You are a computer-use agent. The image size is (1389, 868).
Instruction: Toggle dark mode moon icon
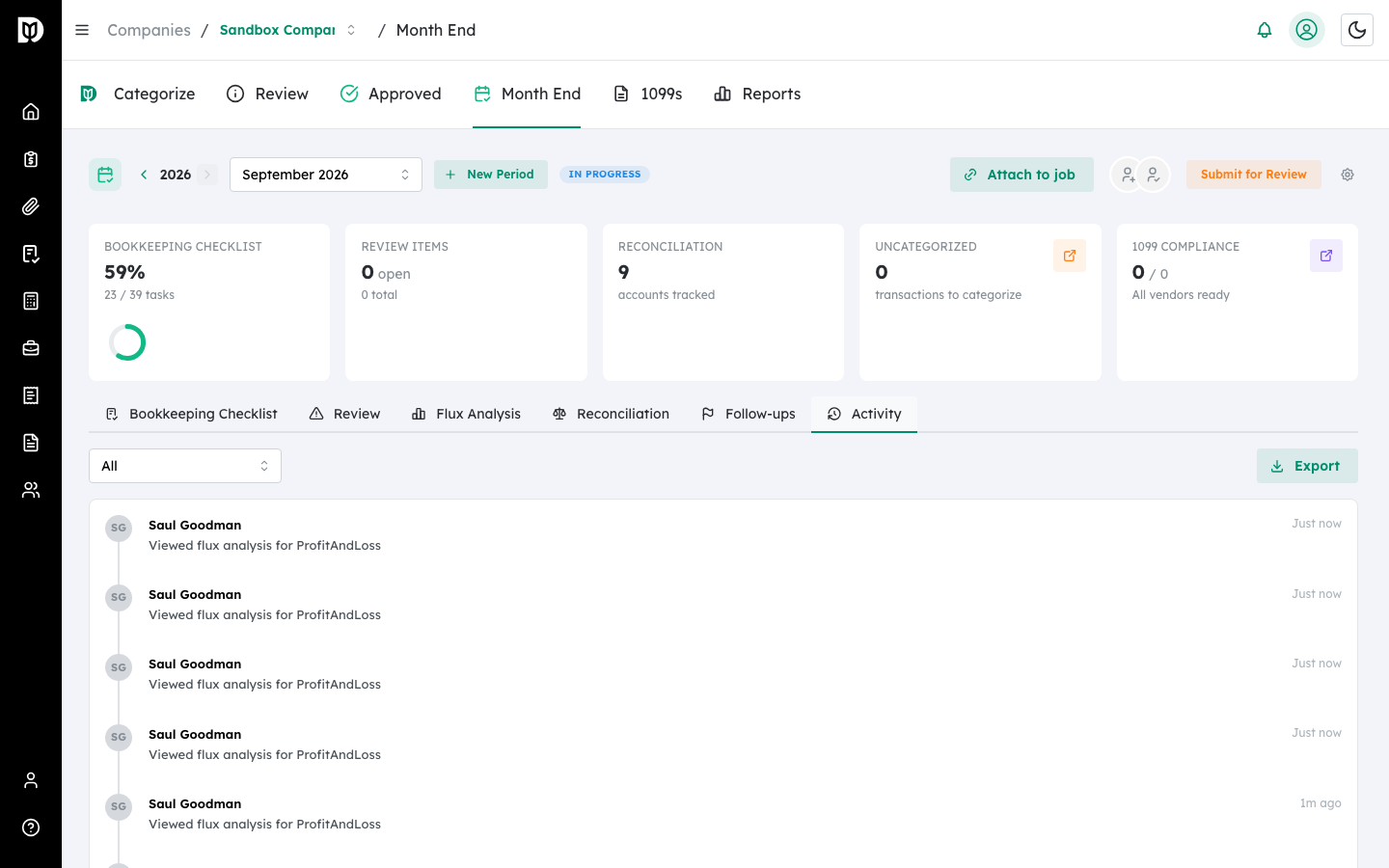tap(1357, 30)
